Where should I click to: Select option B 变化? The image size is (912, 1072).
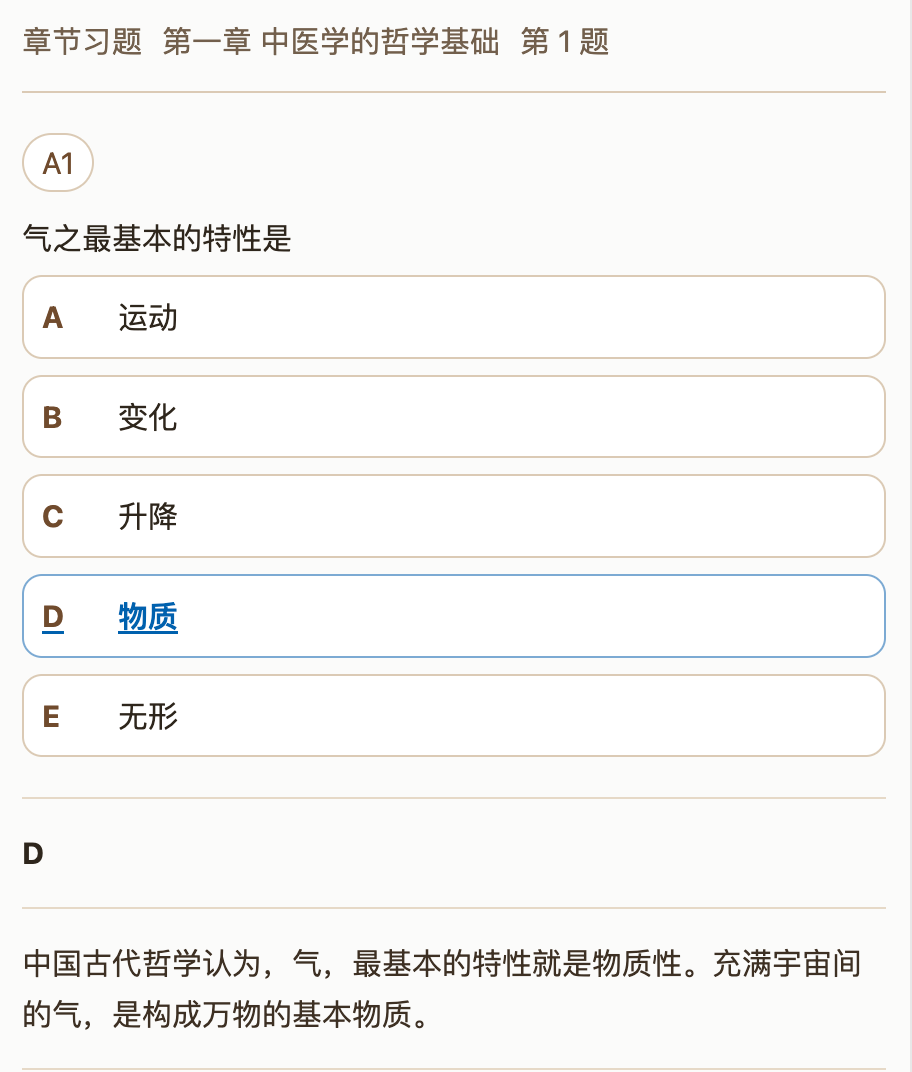click(x=454, y=417)
